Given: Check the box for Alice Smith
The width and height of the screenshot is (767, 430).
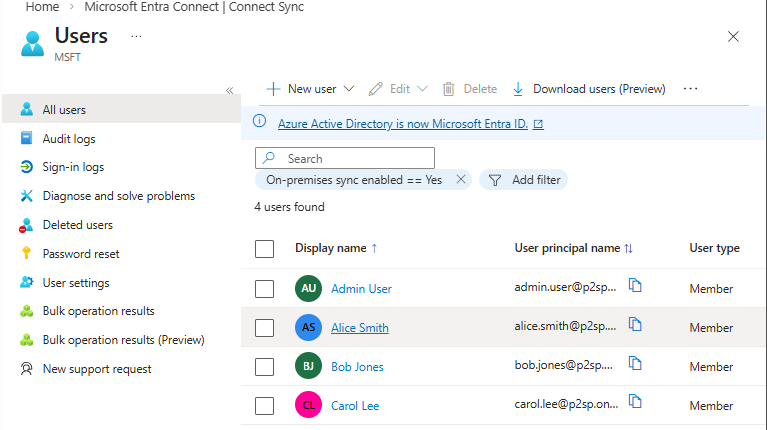Looking at the screenshot, I should [x=264, y=327].
